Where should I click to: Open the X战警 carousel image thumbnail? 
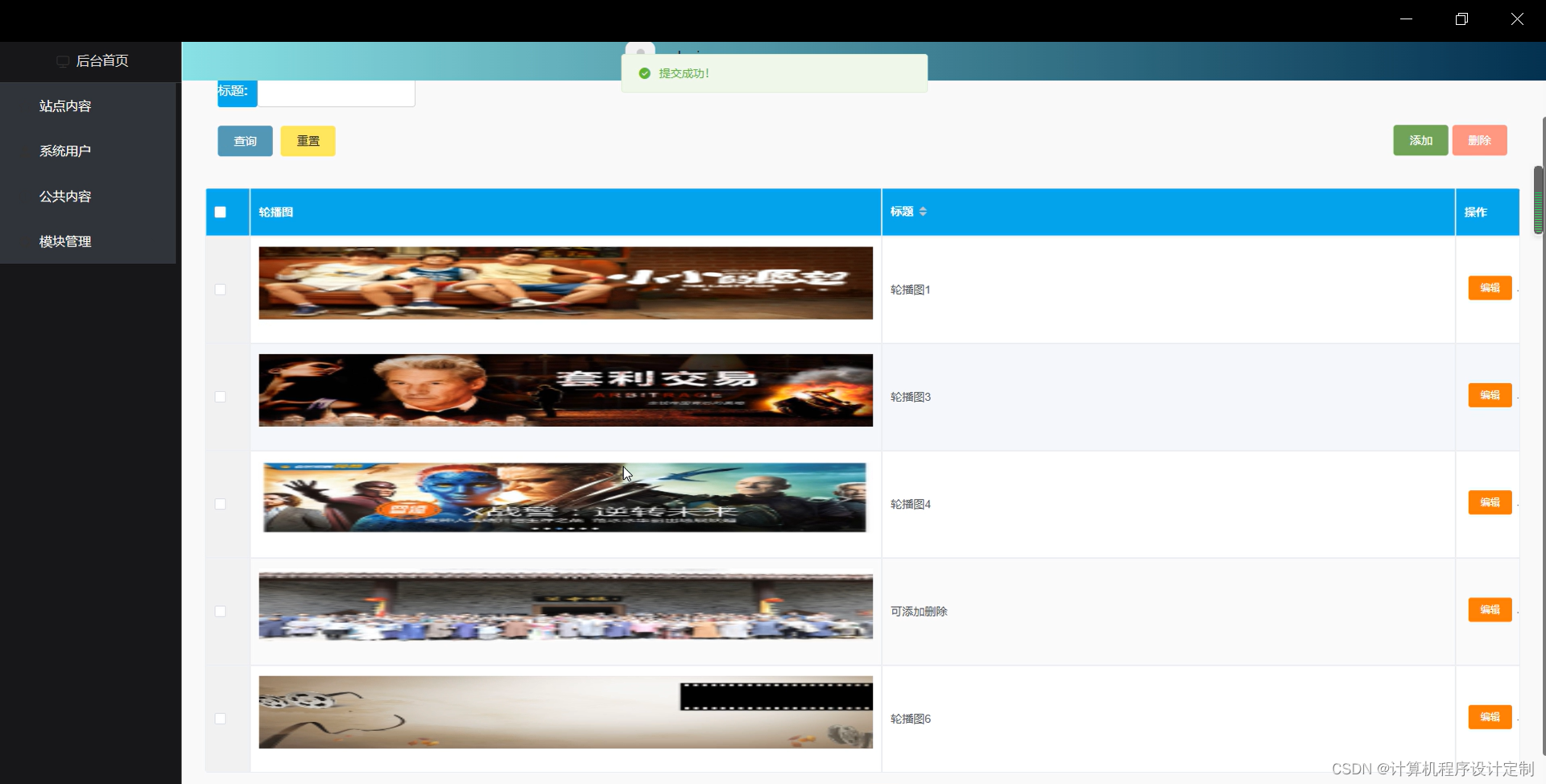click(x=564, y=497)
